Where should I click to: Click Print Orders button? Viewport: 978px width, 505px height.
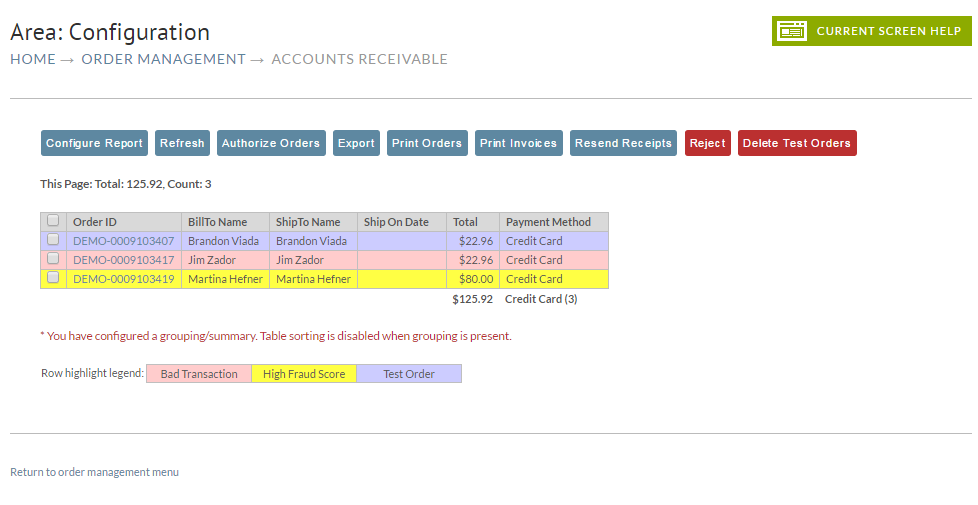click(427, 143)
